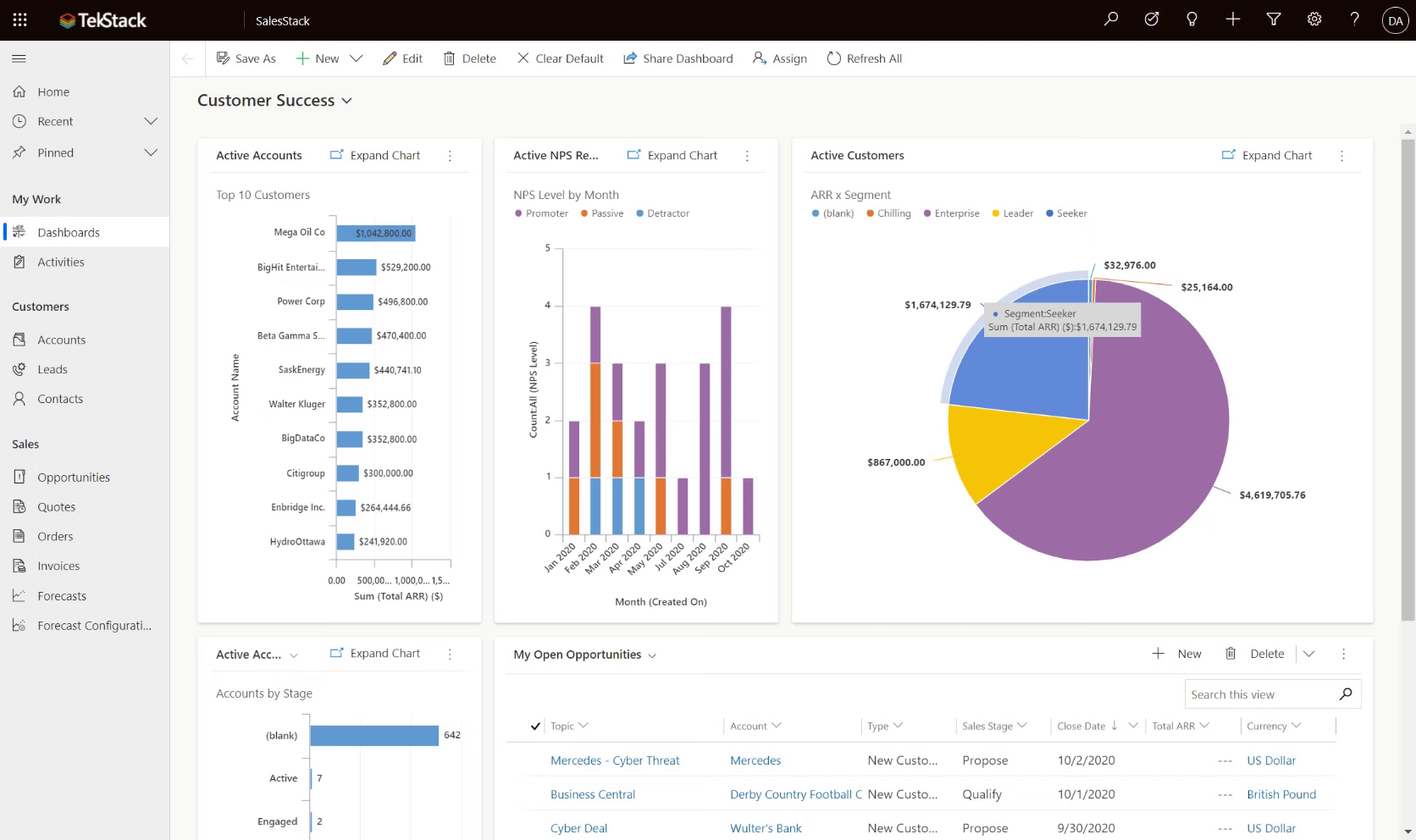
Task: Toggle select-all checkmark in grid header
Action: click(x=535, y=726)
